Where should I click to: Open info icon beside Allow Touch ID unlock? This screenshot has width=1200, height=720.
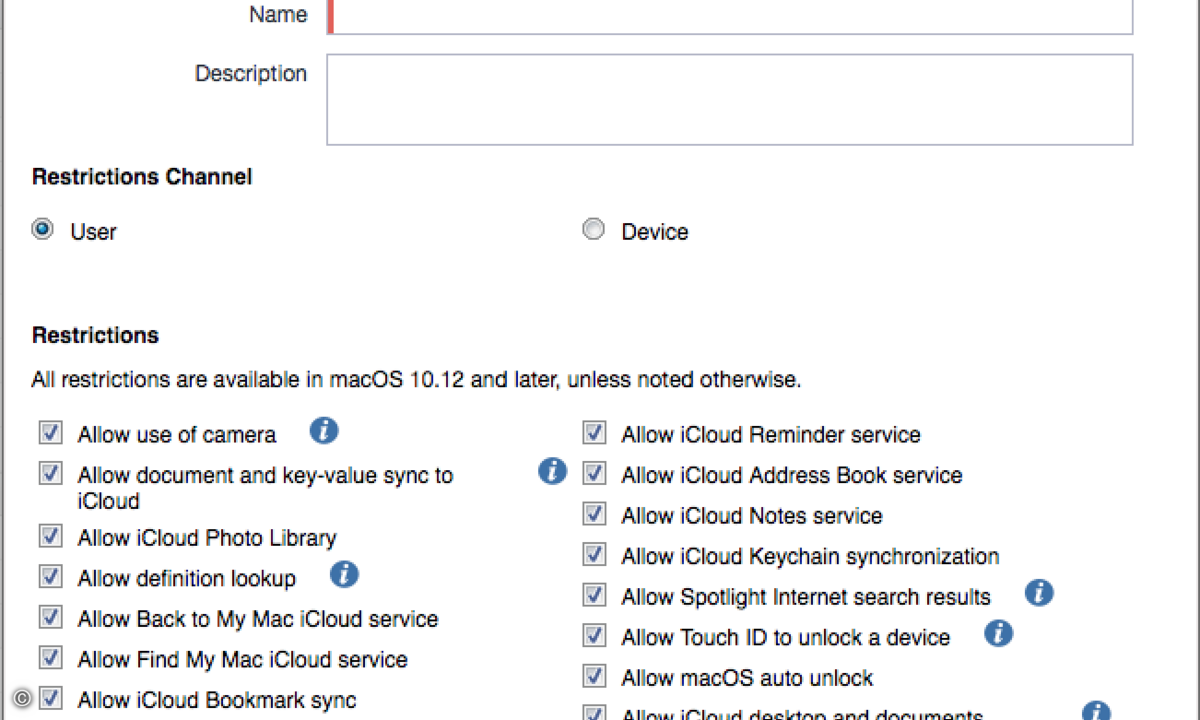998,633
